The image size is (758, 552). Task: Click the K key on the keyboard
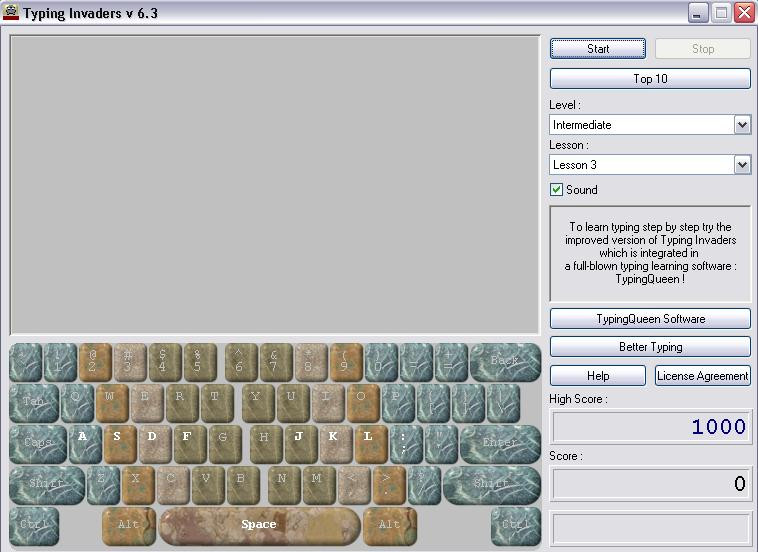pyautogui.click(x=336, y=445)
